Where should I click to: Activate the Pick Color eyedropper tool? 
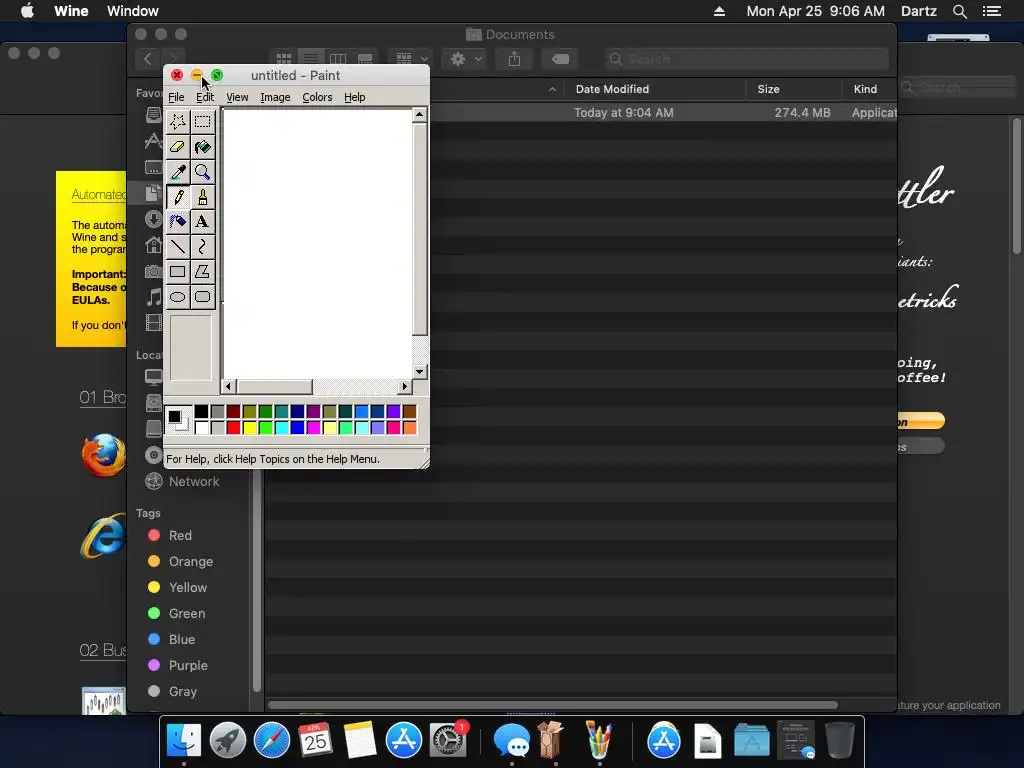178,172
